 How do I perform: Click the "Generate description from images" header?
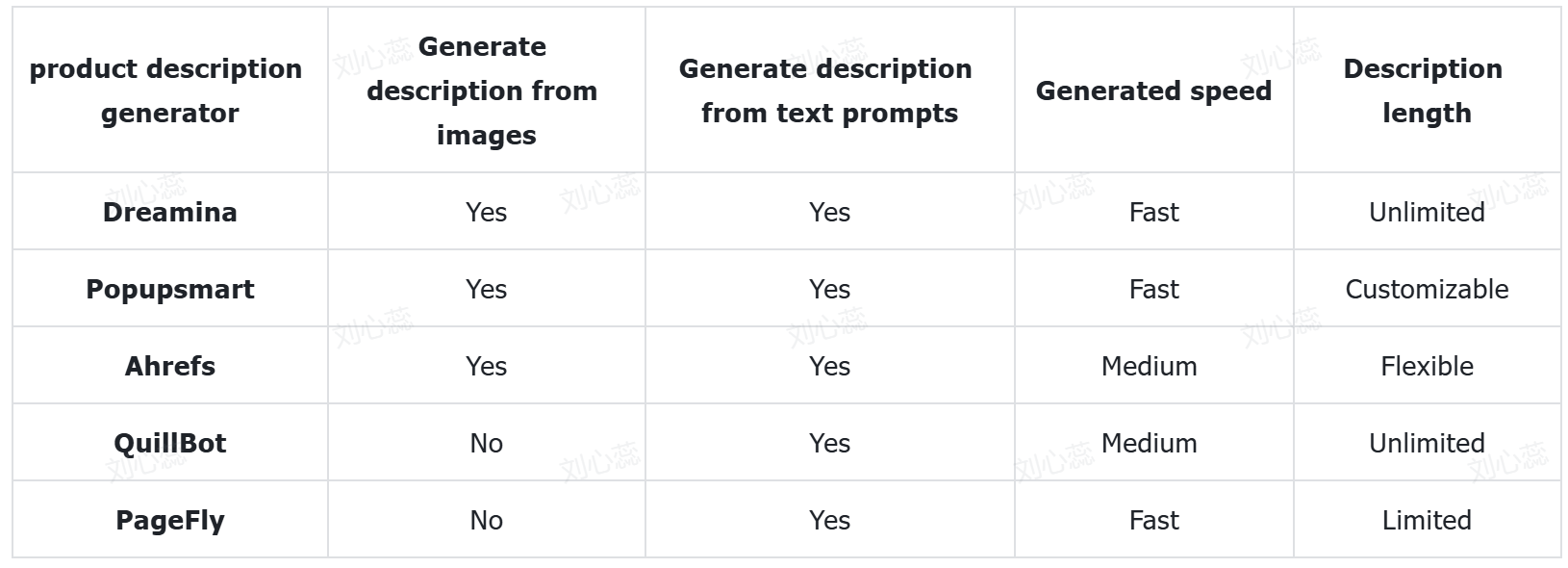click(x=484, y=90)
